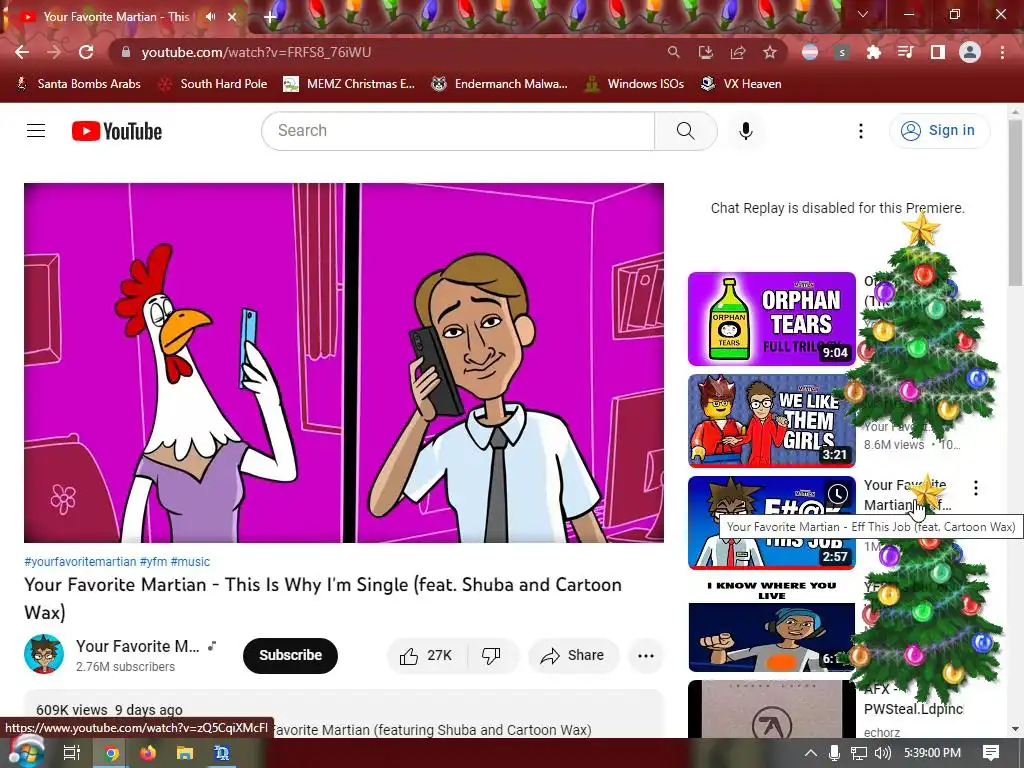This screenshot has height=768, width=1024.
Task: Toggle the browser side panel icon
Action: click(938, 52)
